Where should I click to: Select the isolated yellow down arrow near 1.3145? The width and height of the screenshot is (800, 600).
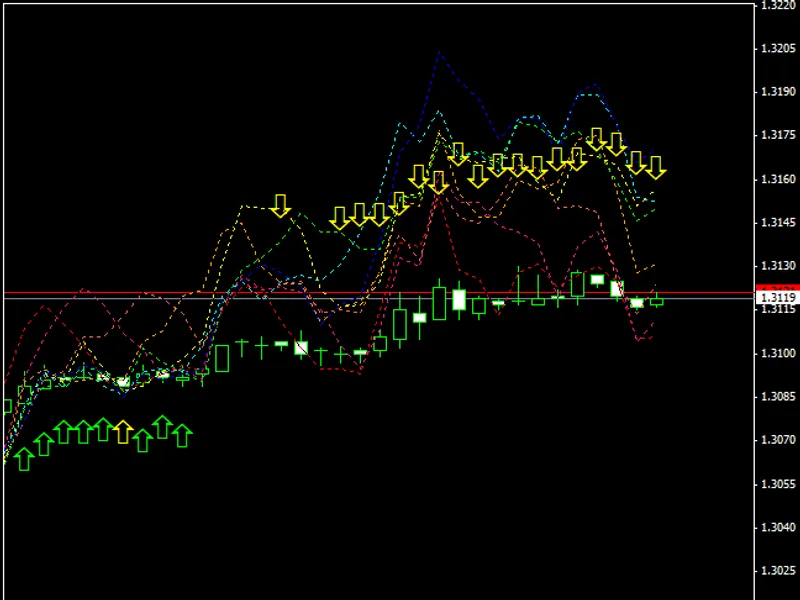pos(280,206)
